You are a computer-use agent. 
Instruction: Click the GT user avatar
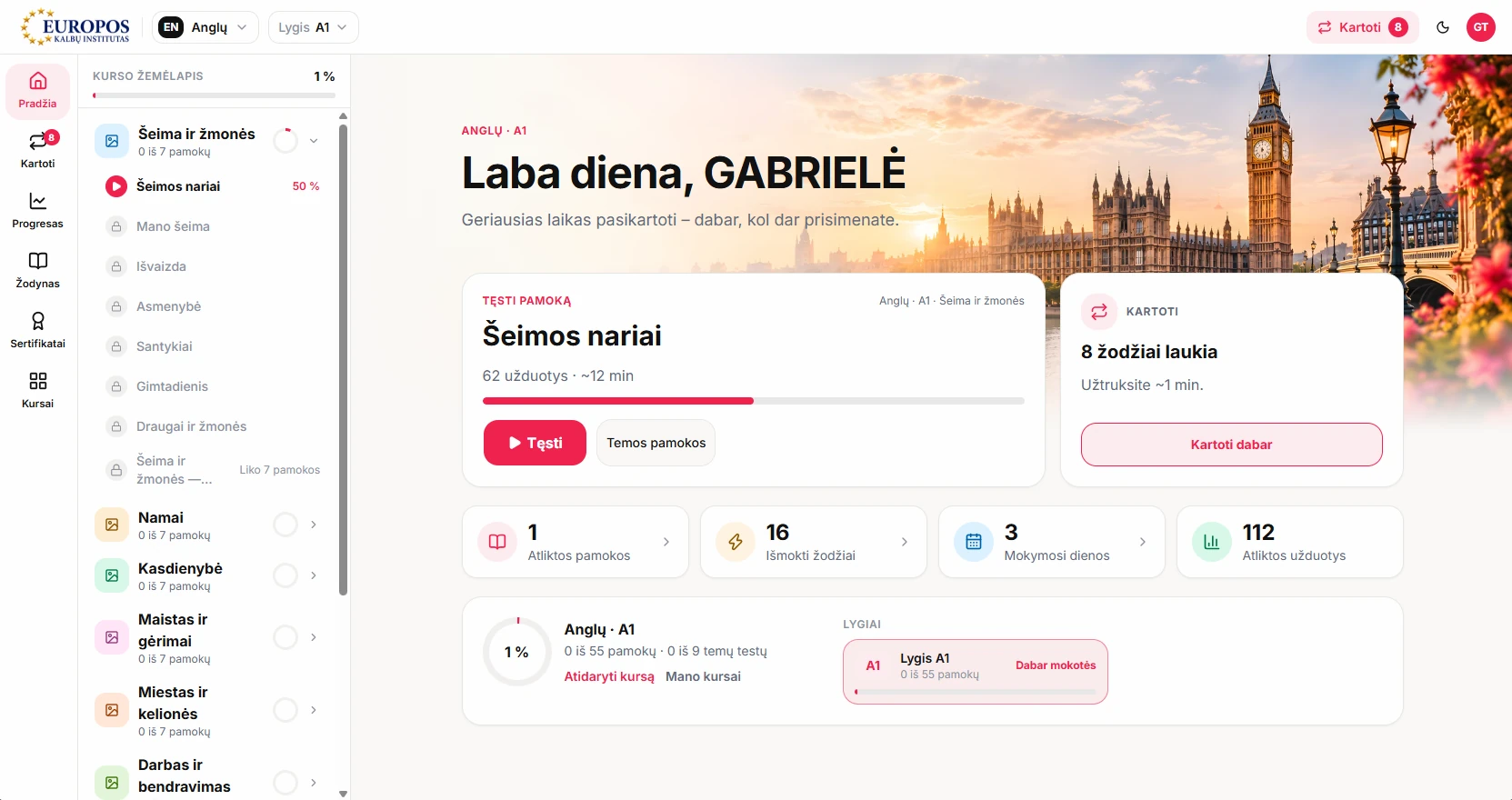point(1481,27)
